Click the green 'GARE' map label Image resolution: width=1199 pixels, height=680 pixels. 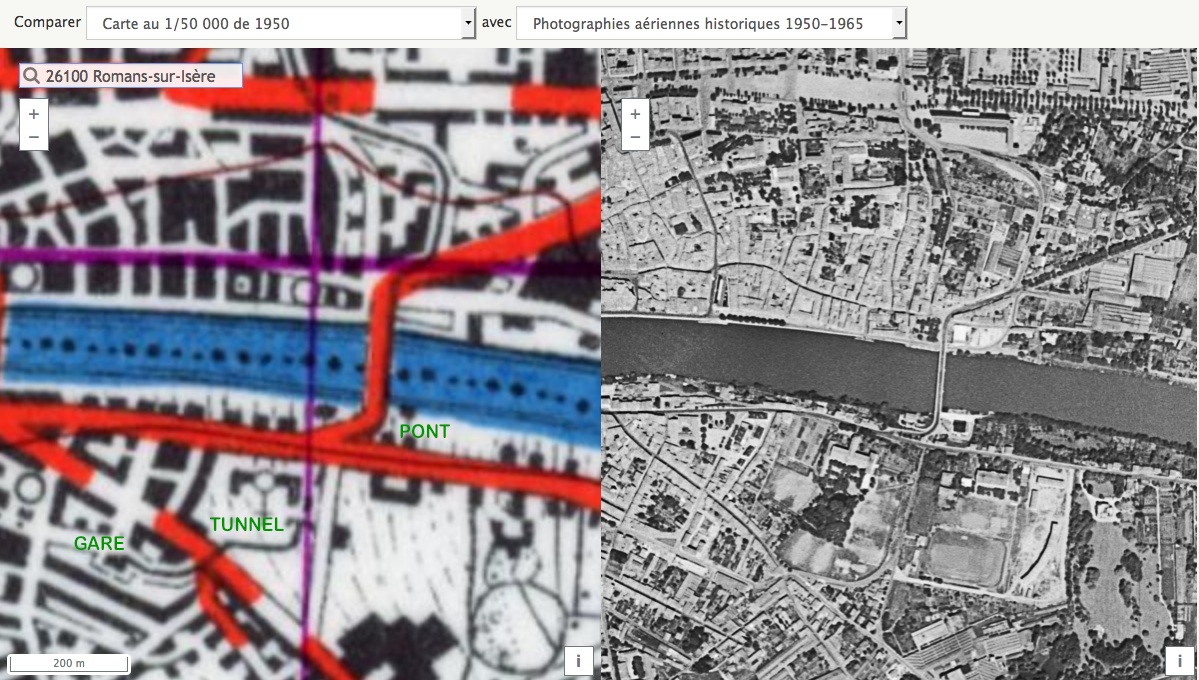[x=99, y=543]
